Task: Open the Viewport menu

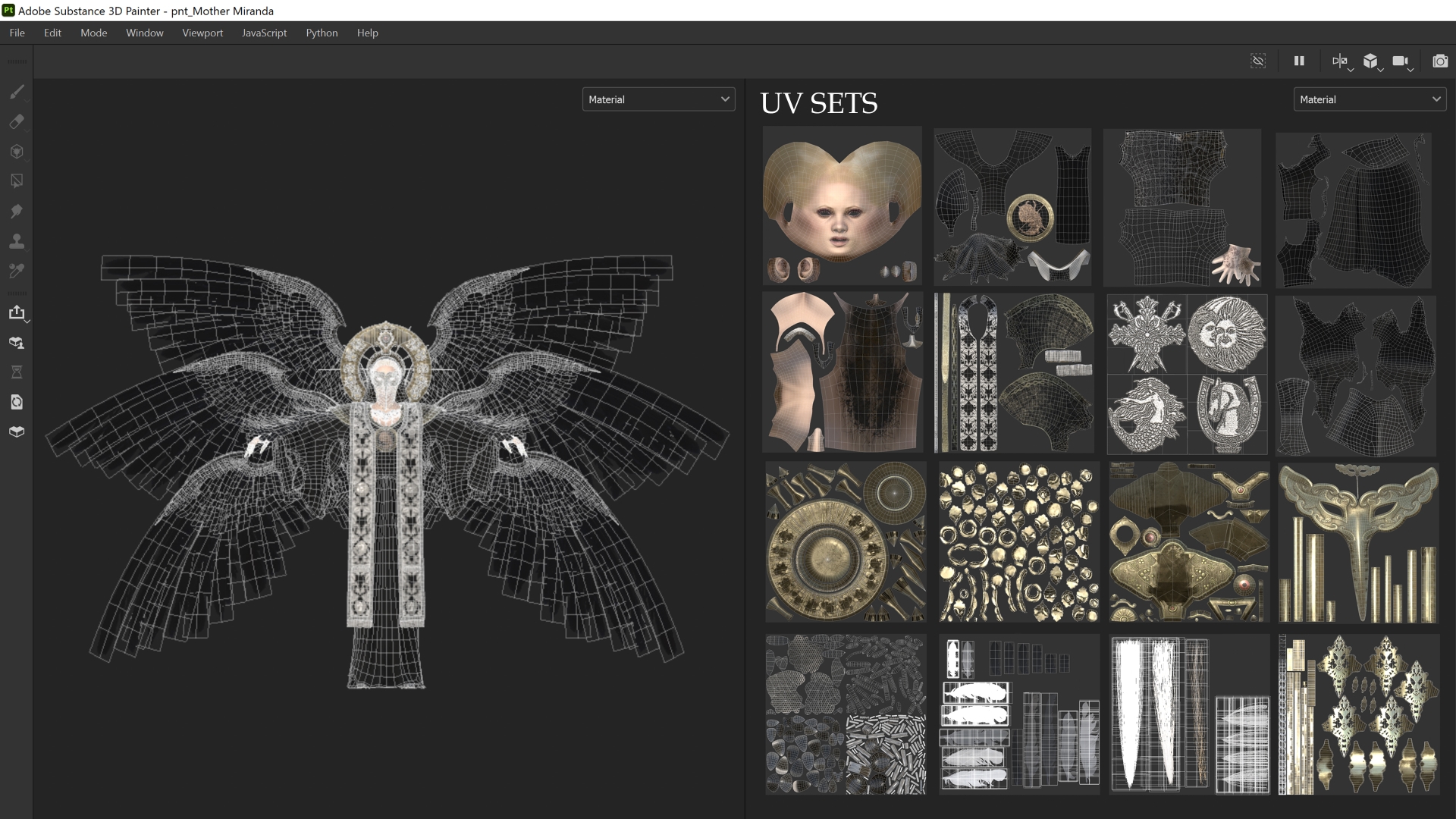Action: point(202,33)
